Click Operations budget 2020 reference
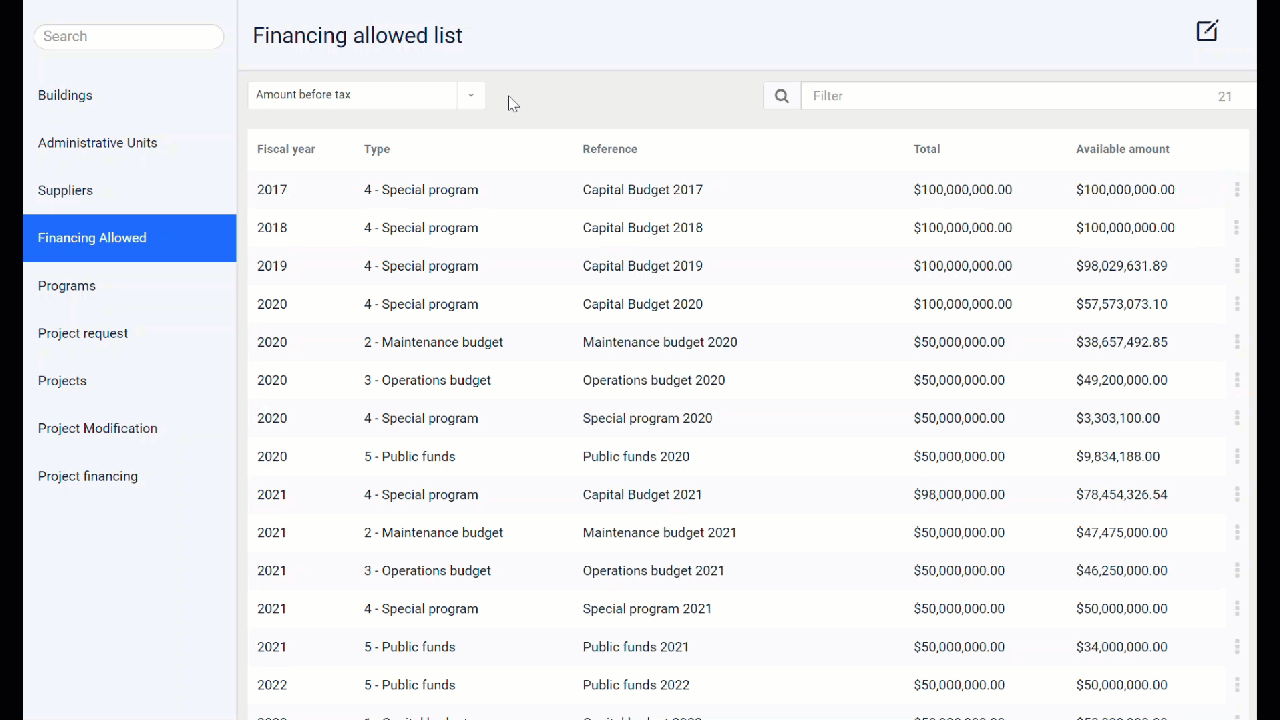 coord(654,380)
